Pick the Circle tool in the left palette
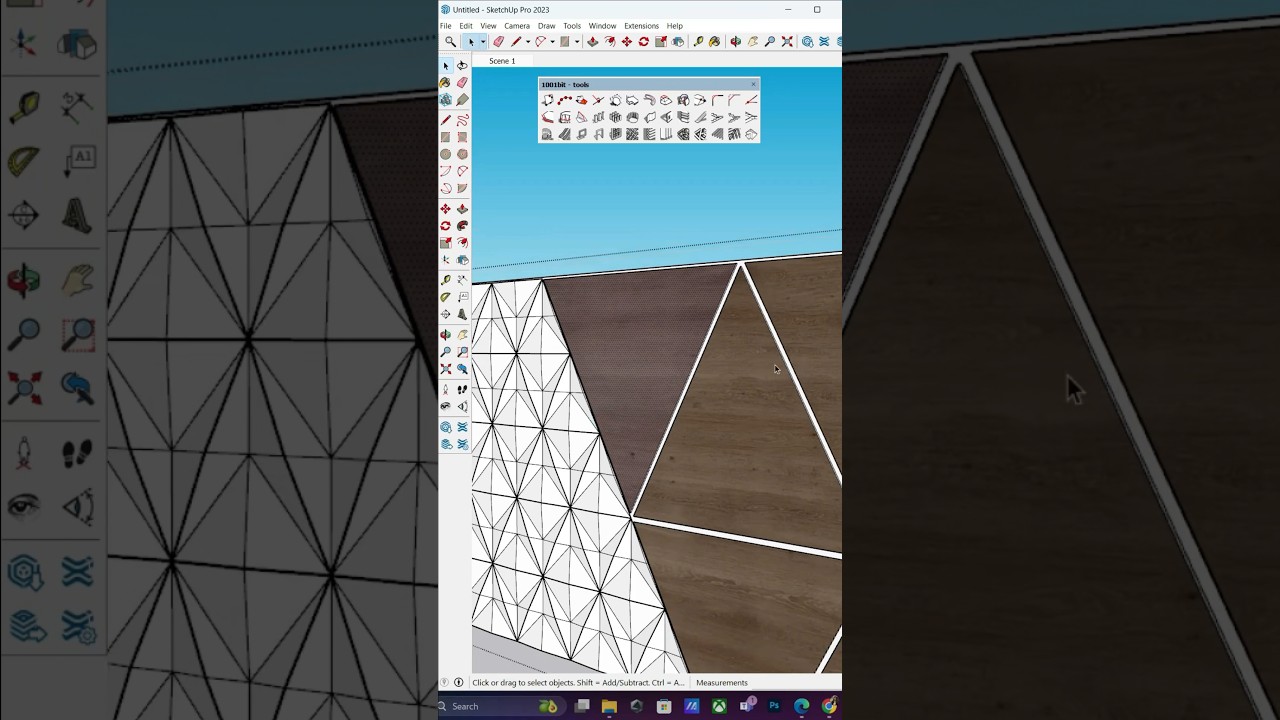Image resolution: width=1280 pixels, height=720 pixels. tap(445, 154)
